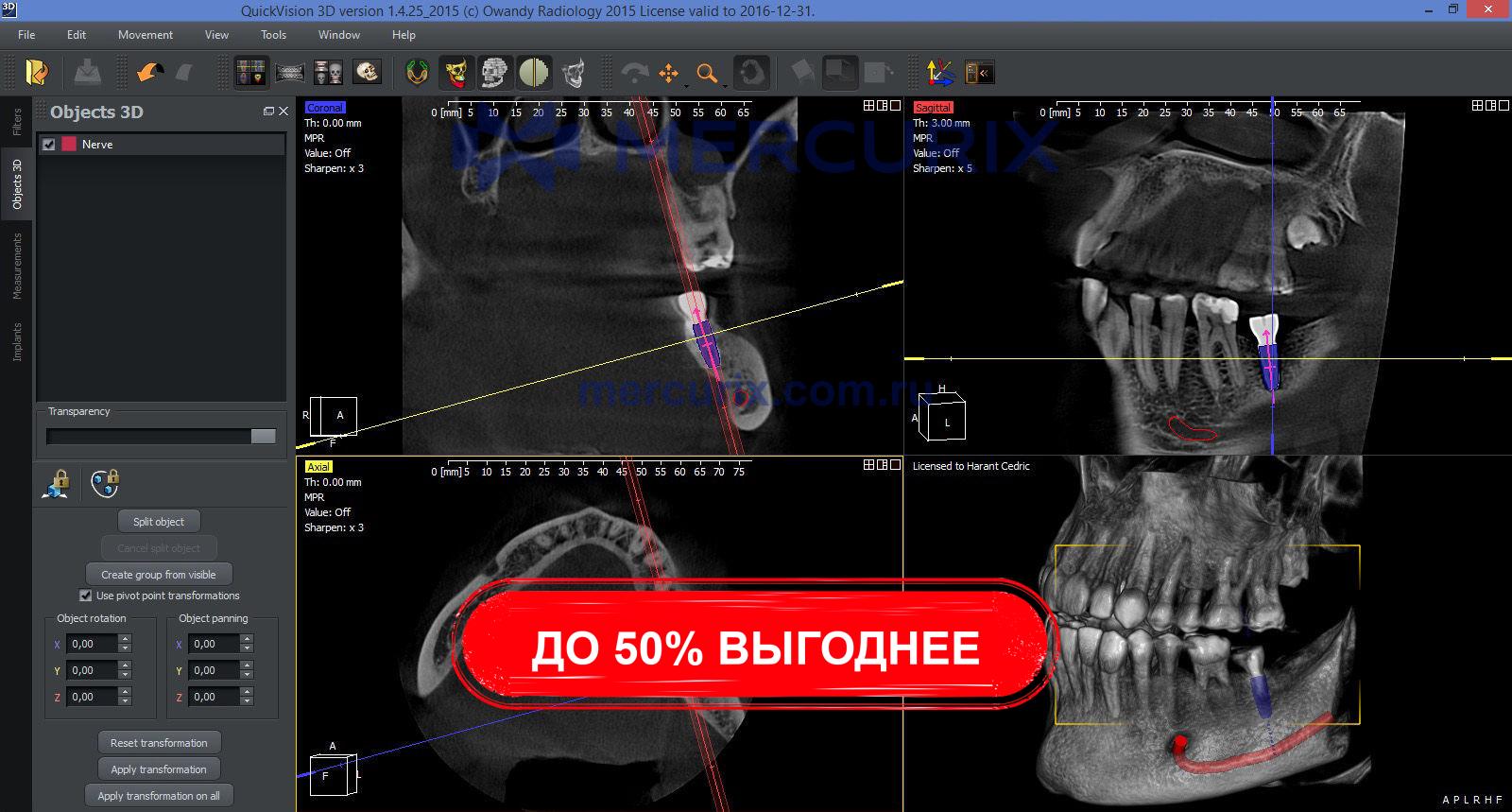Click the Object rotation X input field

coord(93,644)
